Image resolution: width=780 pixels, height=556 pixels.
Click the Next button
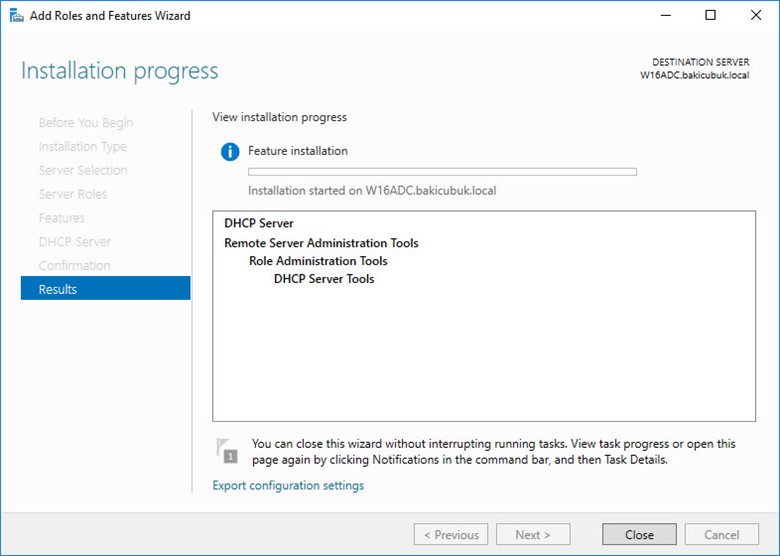click(534, 535)
